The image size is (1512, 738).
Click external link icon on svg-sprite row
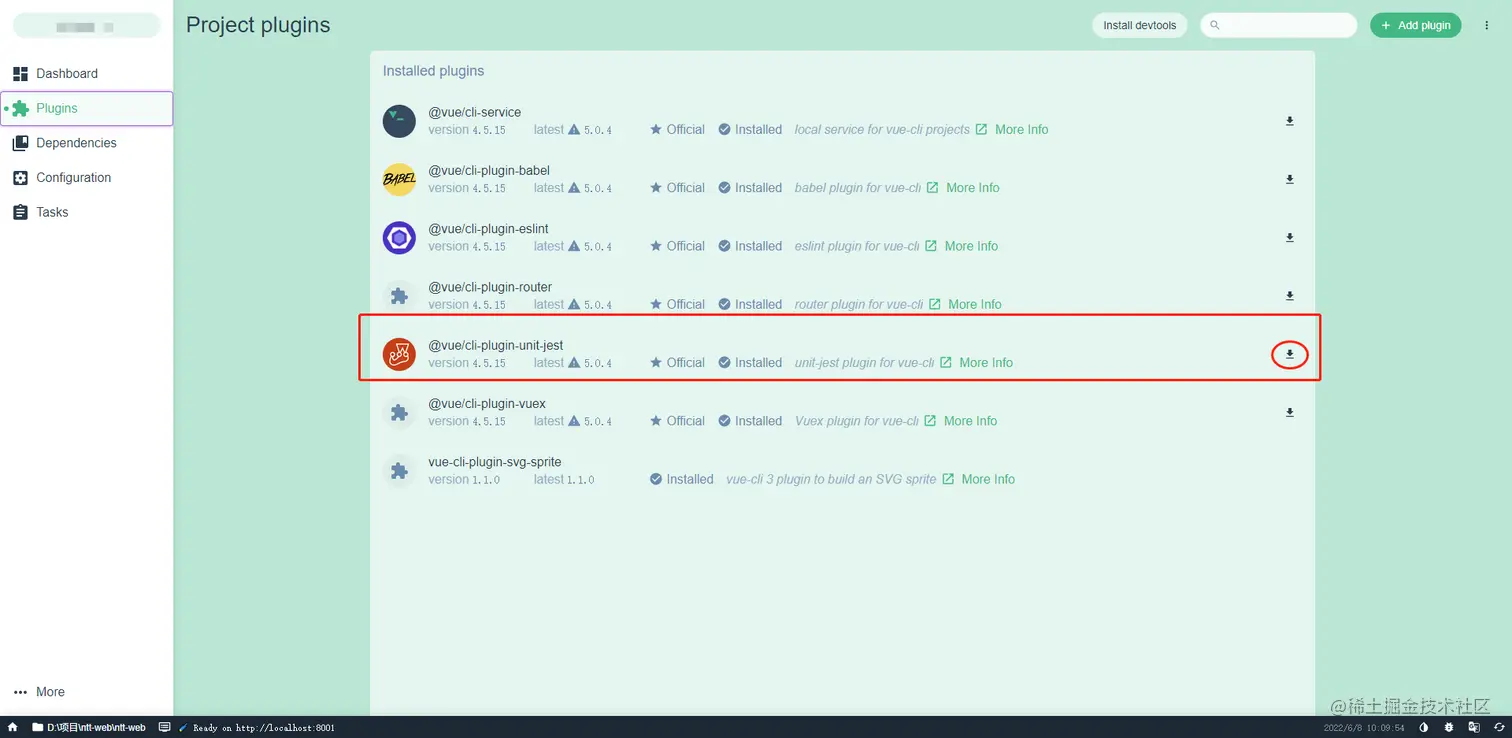[948, 480]
